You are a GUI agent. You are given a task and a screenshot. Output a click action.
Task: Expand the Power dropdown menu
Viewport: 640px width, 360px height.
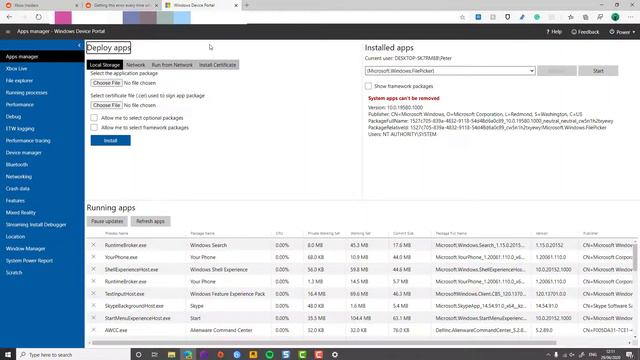coord(622,32)
